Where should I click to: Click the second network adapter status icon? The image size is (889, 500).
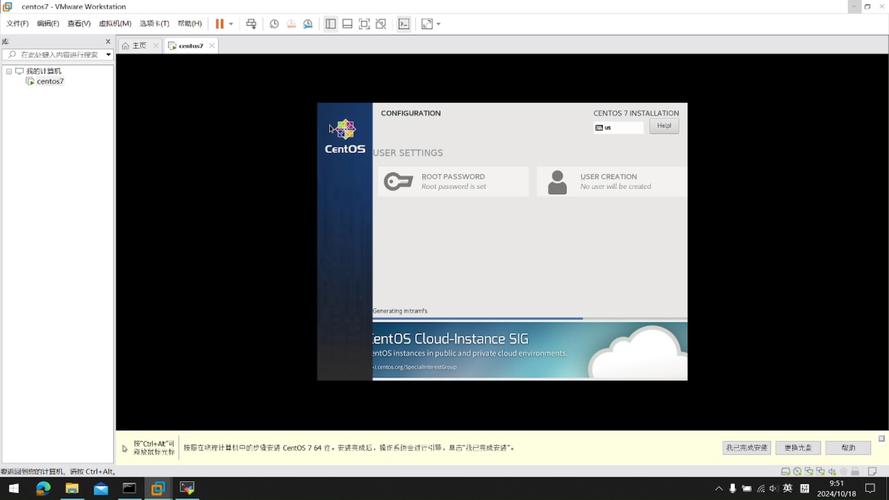(x=820, y=471)
